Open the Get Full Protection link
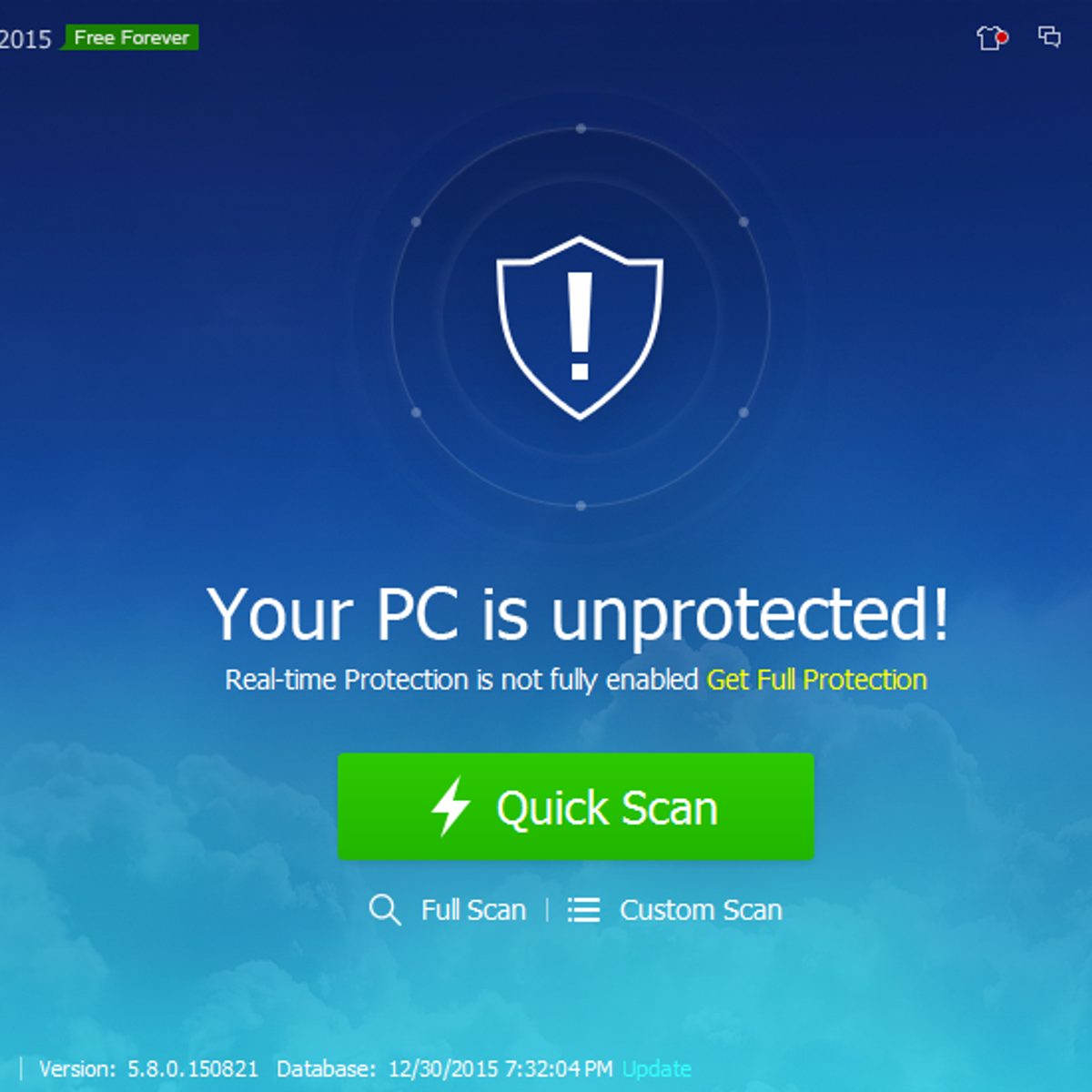Viewport: 1092px width, 1092px height. pyautogui.click(x=817, y=680)
